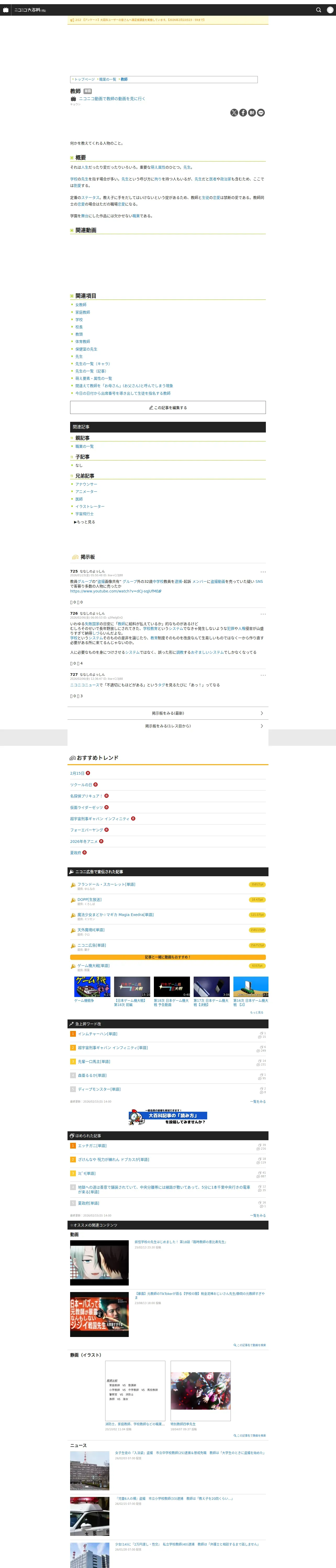This screenshot has height=1568, width=336.
Task: Open 超宇宙刑事ギャバン インフィニティ in rising words
Action: (112, 1048)
